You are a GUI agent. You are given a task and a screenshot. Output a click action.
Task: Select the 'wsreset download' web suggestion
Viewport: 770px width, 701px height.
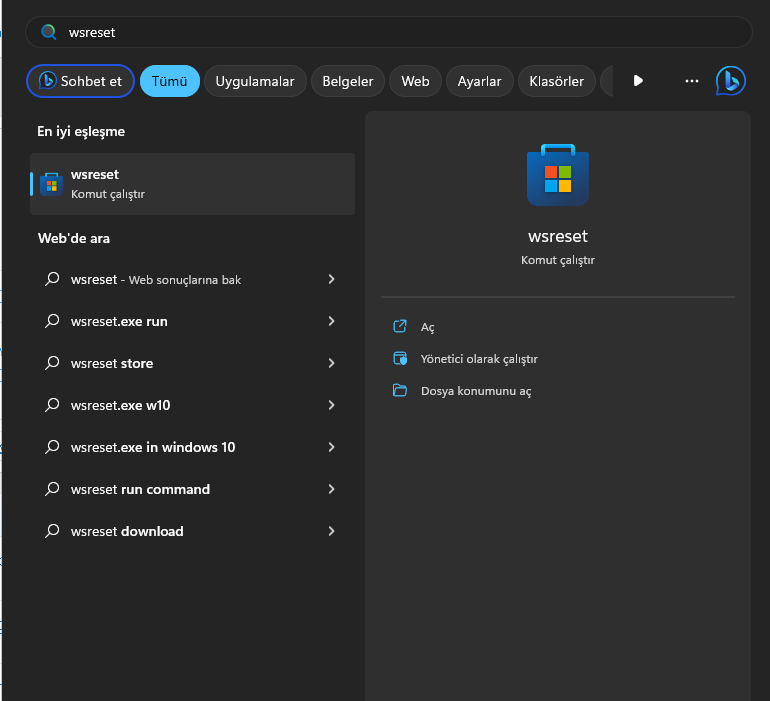[x=192, y=531]
